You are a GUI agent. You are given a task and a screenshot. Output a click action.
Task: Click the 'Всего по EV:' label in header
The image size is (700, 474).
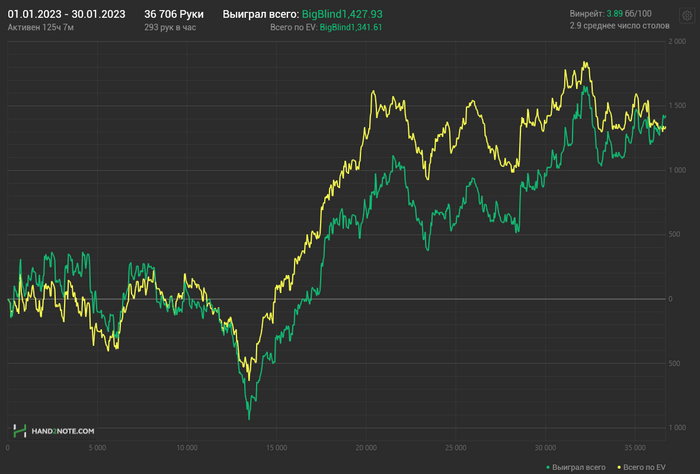[x=293, y=27]
